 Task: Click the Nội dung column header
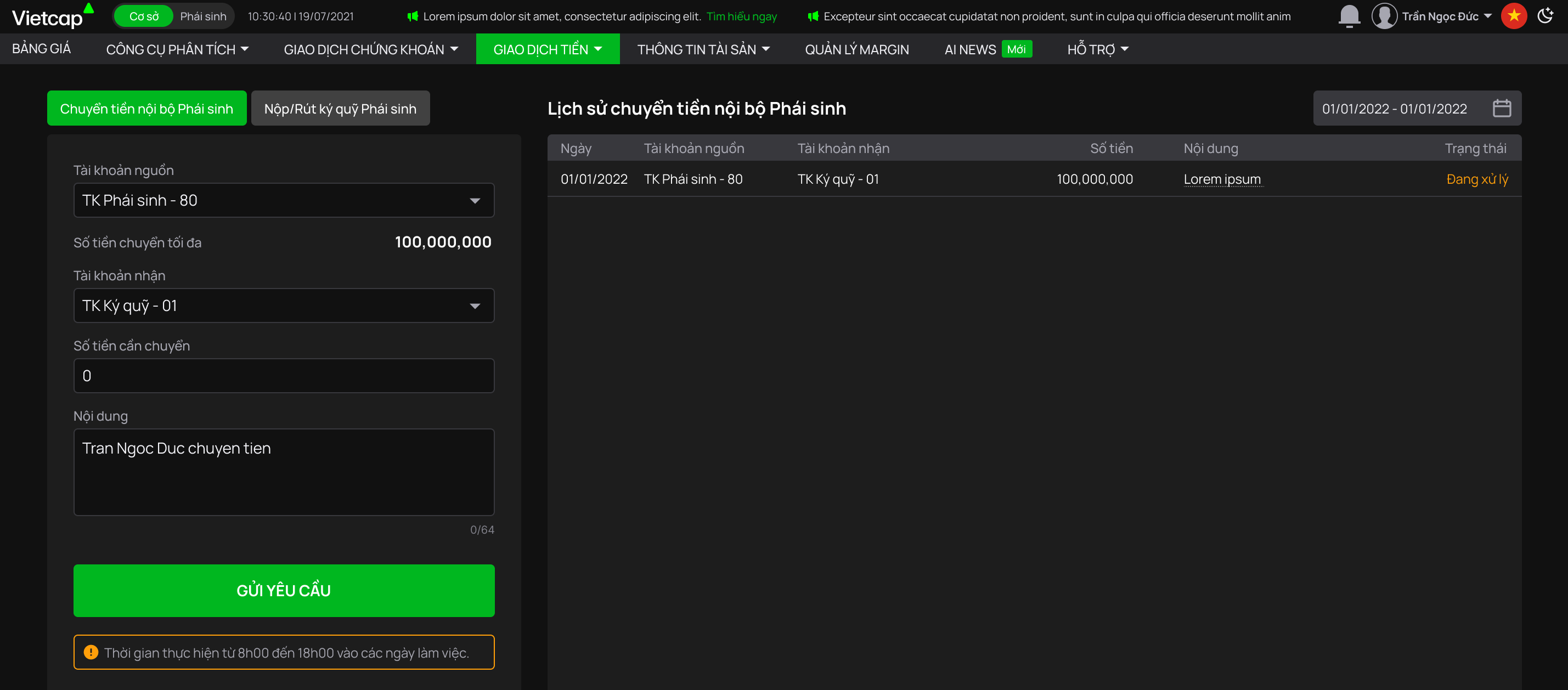pos(1210,148)
